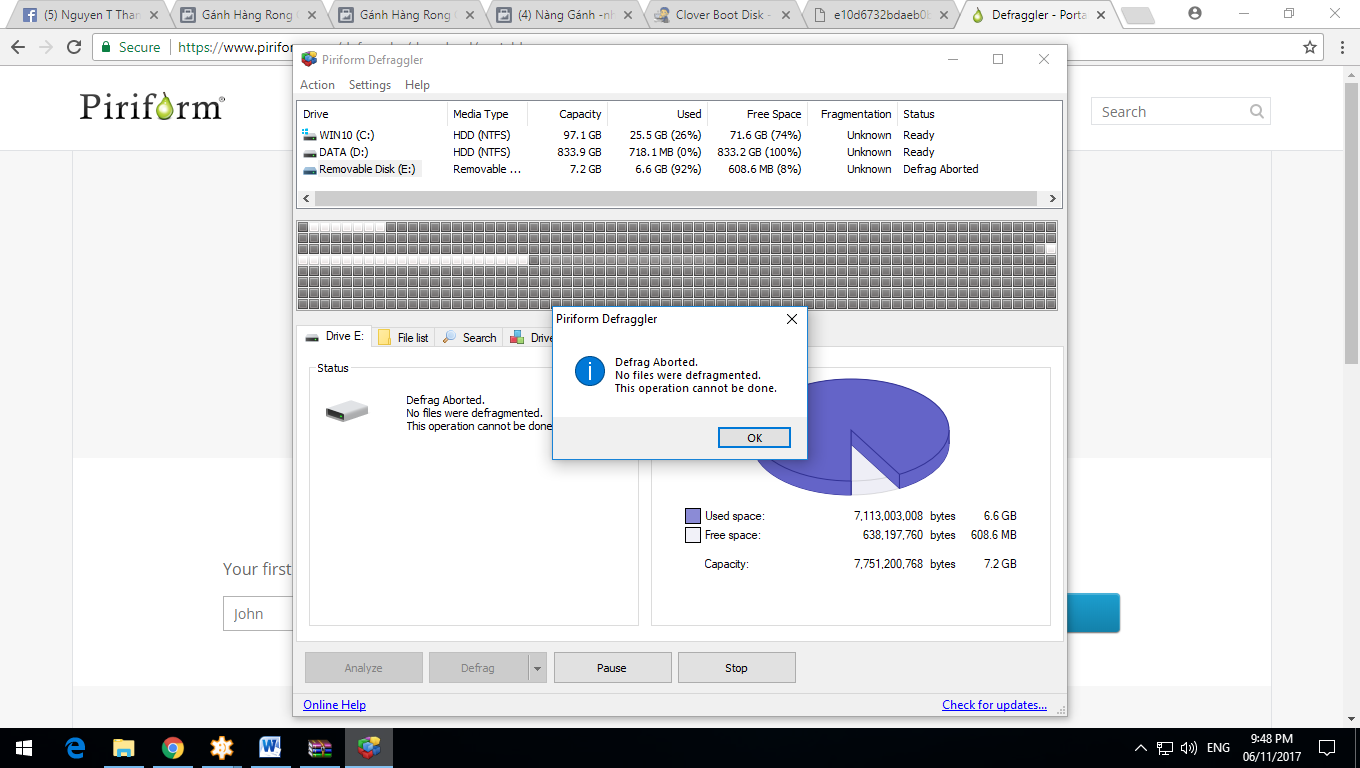The height and width of the screenshot is (768, 1360).
Task: Click the File list folder icon
Action: point(384,338)
